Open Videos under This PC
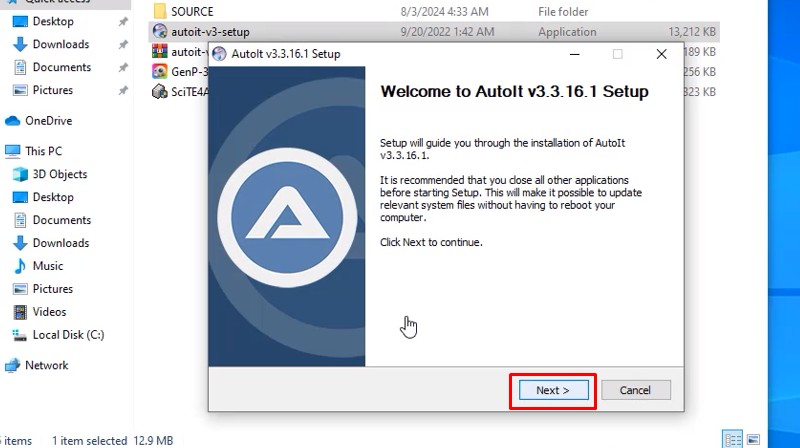 (x=49, y=312)
